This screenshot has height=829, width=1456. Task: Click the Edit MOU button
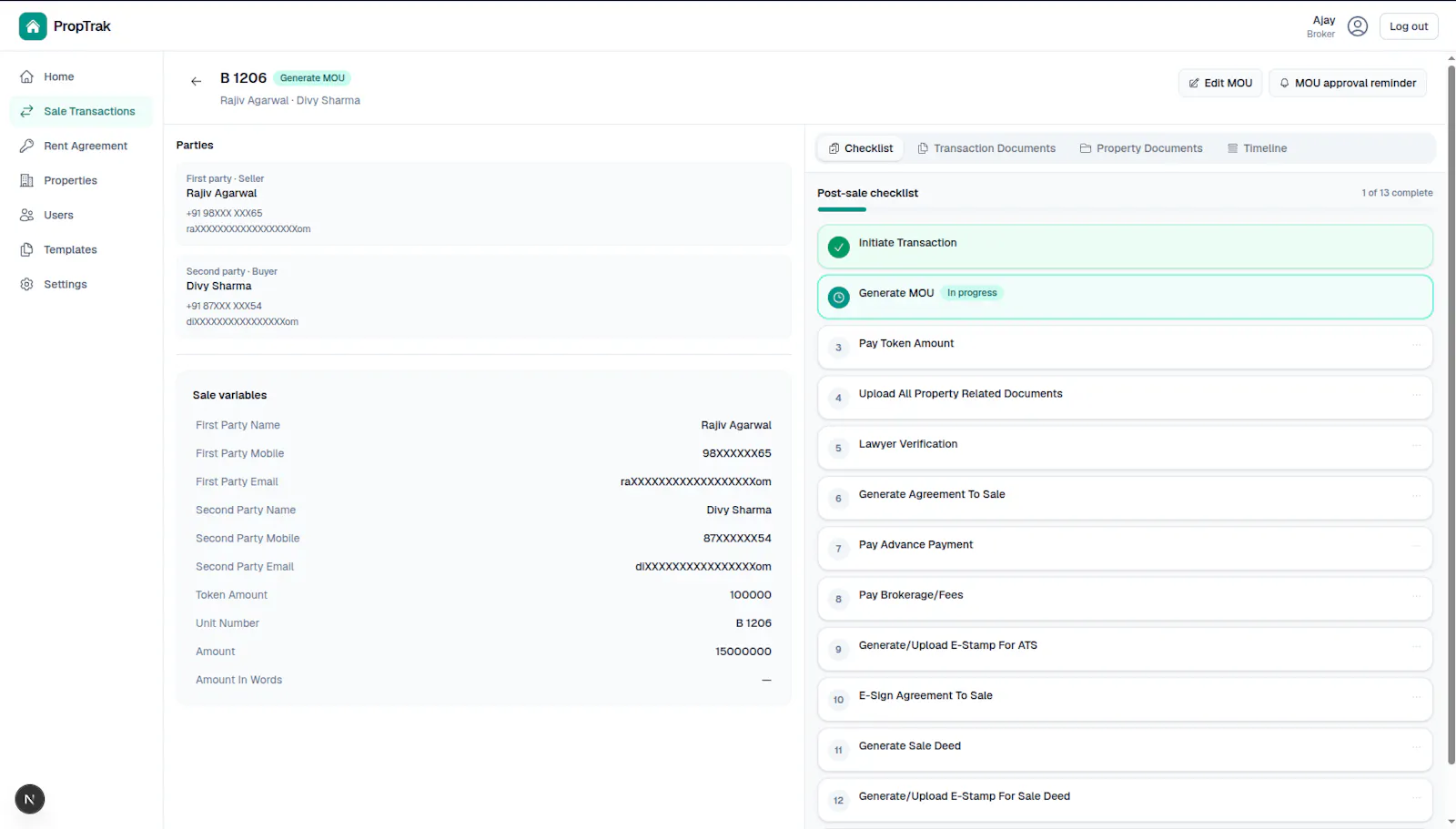[1220, 83]
